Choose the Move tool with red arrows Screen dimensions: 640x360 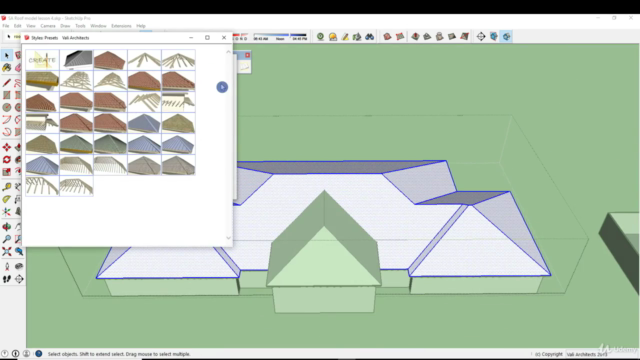point(7,147)
